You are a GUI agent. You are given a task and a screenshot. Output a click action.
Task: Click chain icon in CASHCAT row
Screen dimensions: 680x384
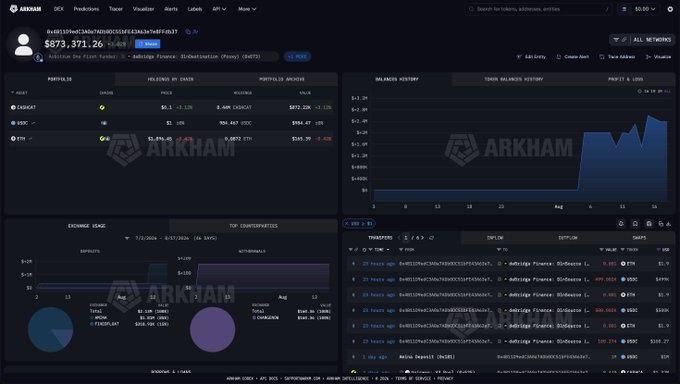click(102, 107)
